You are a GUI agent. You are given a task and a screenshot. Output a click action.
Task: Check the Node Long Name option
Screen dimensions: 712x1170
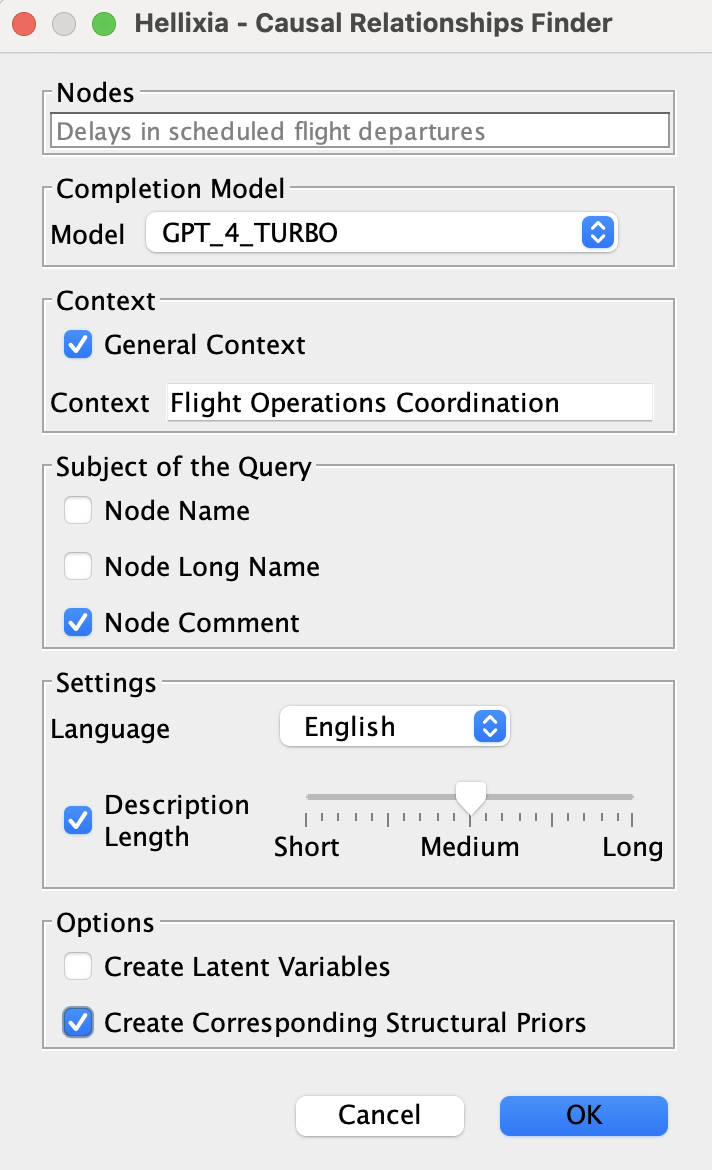(78, 568)
